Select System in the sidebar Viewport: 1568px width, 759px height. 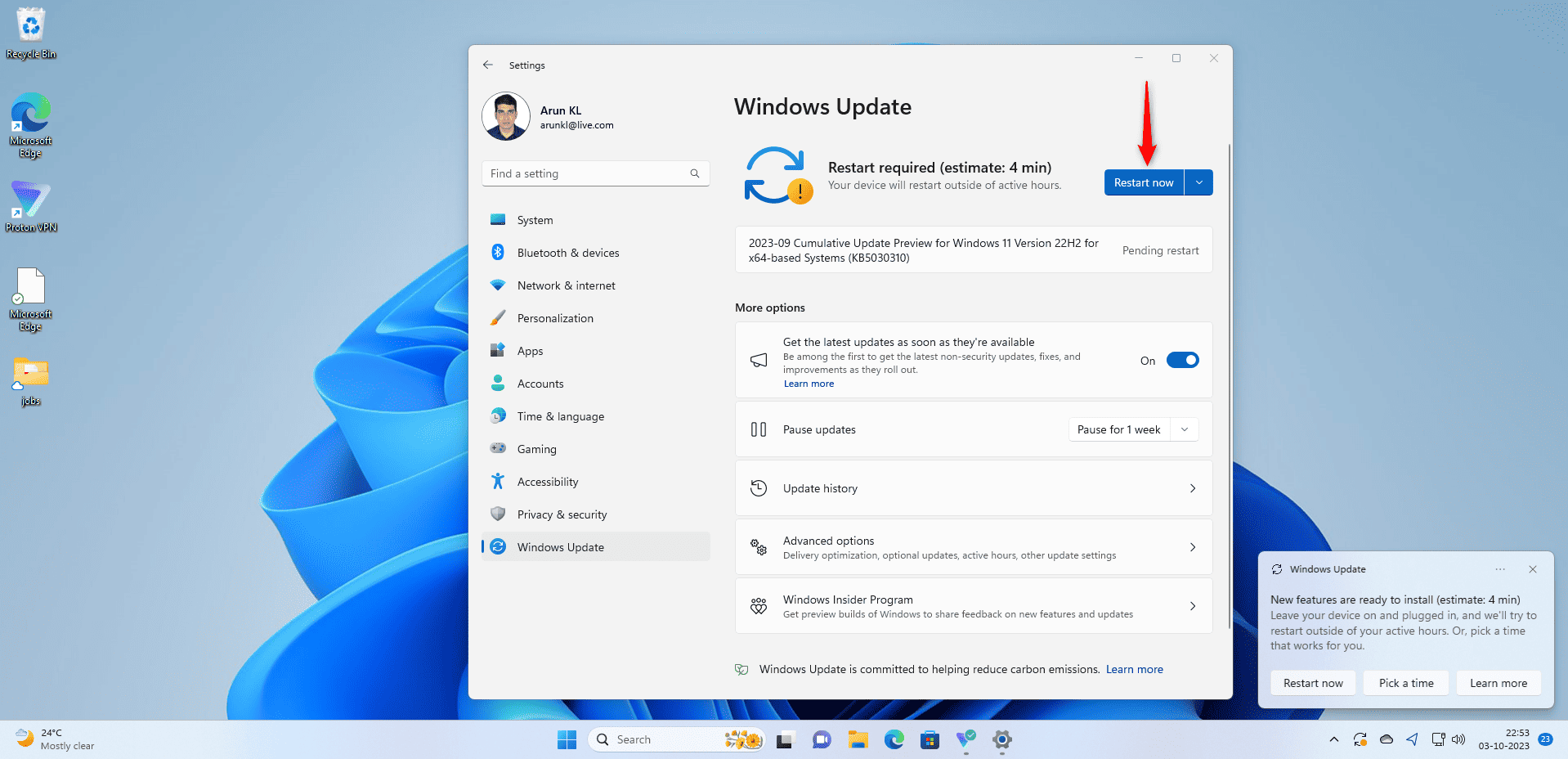(596, 220)
